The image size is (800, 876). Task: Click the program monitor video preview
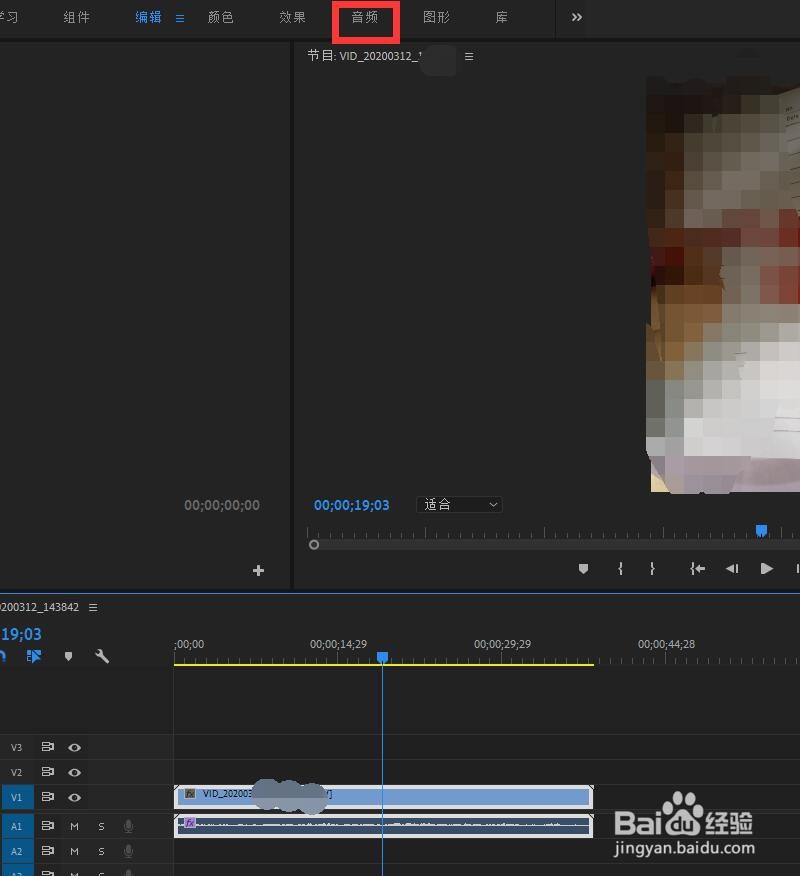pyautogui.click(x=723, y=285)
